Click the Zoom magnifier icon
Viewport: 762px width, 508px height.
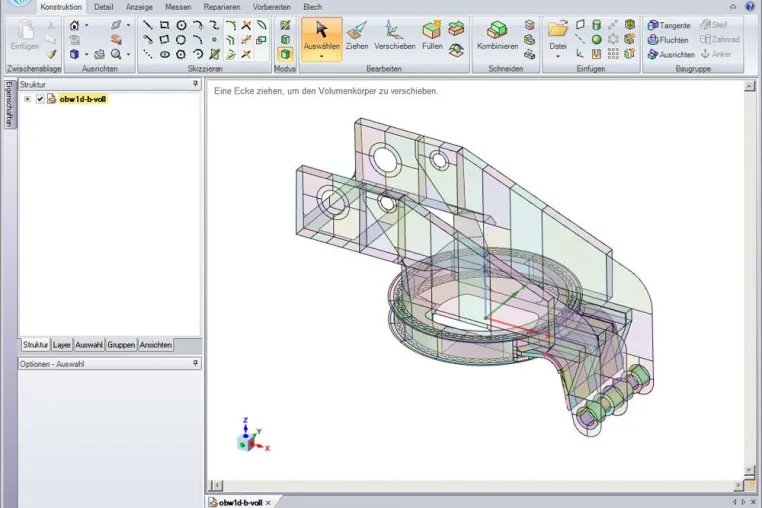(x=116, y=54)
